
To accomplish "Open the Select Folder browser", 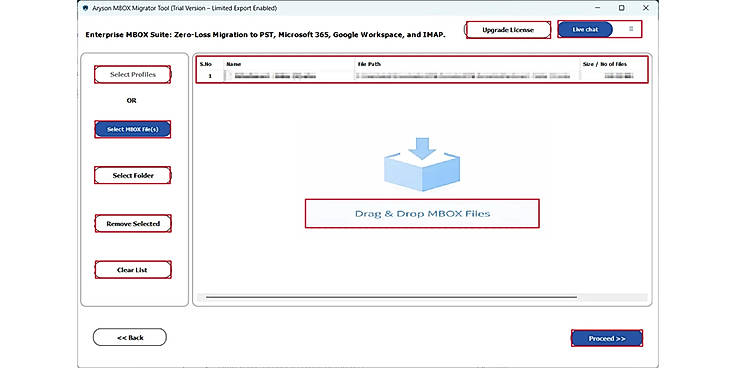I will click(x=133, y=175).
